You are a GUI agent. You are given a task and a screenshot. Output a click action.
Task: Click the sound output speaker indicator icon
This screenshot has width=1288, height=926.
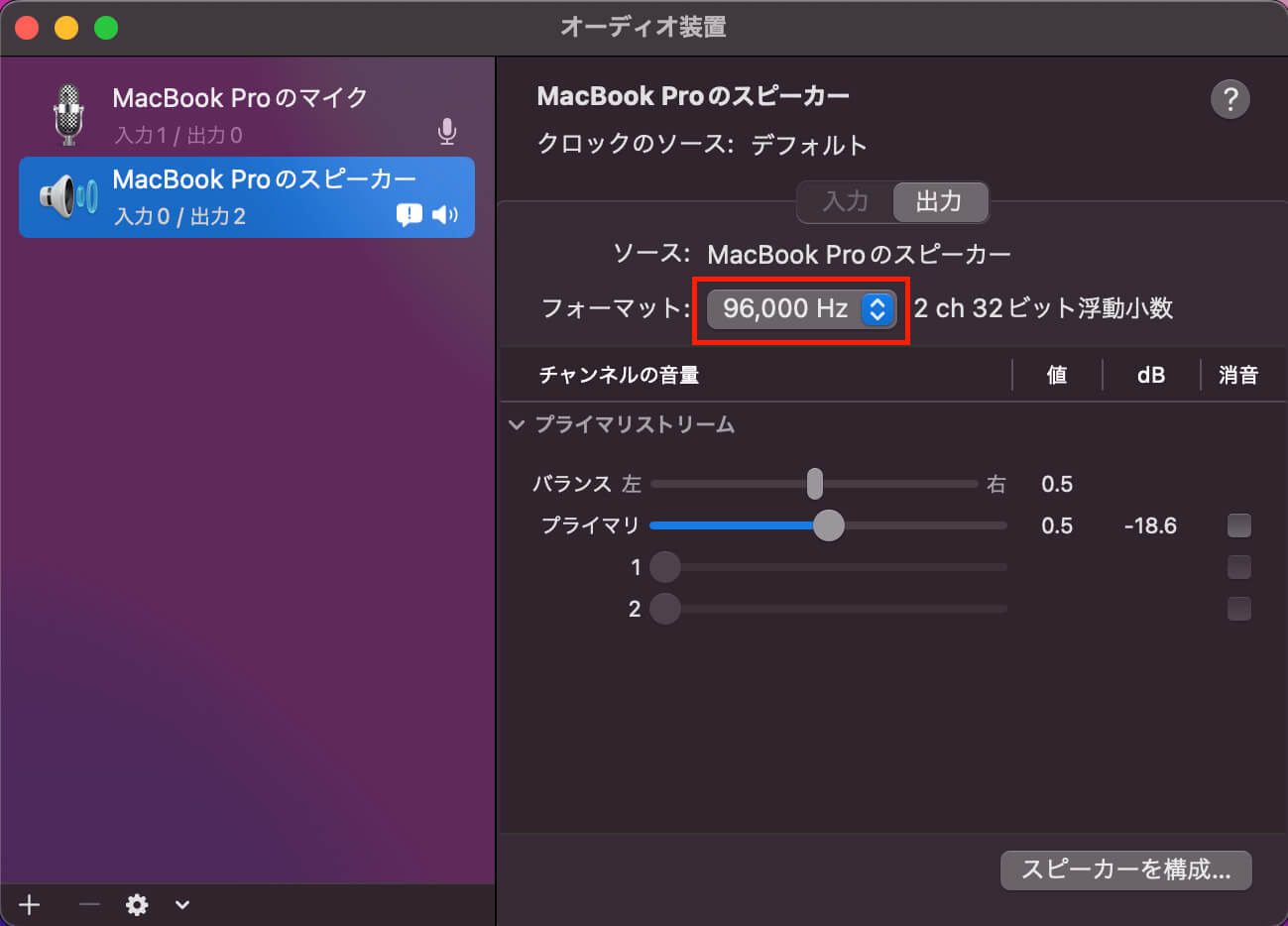tap(445, 214)
